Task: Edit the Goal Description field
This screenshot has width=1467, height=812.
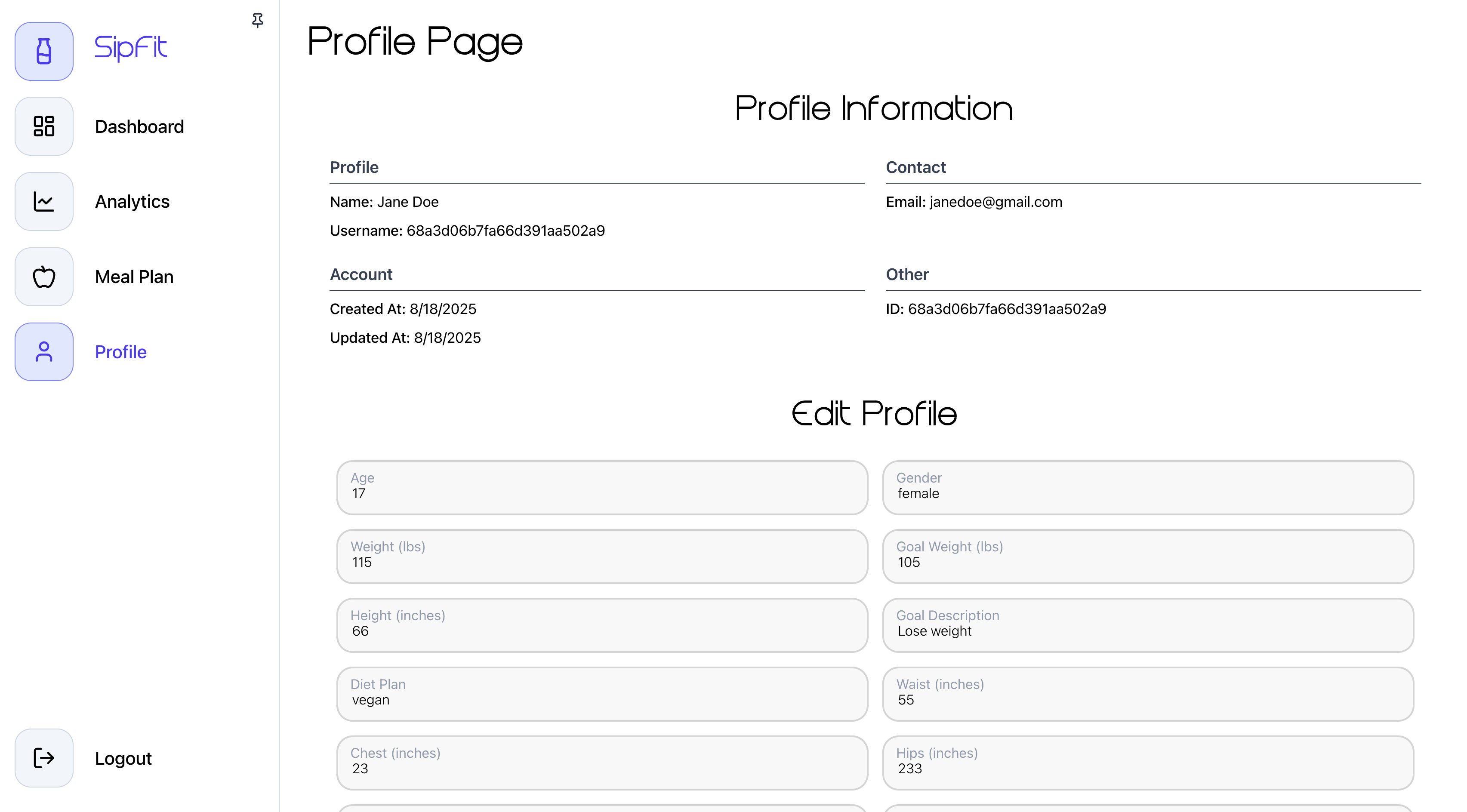Action: pos(1148,625)
